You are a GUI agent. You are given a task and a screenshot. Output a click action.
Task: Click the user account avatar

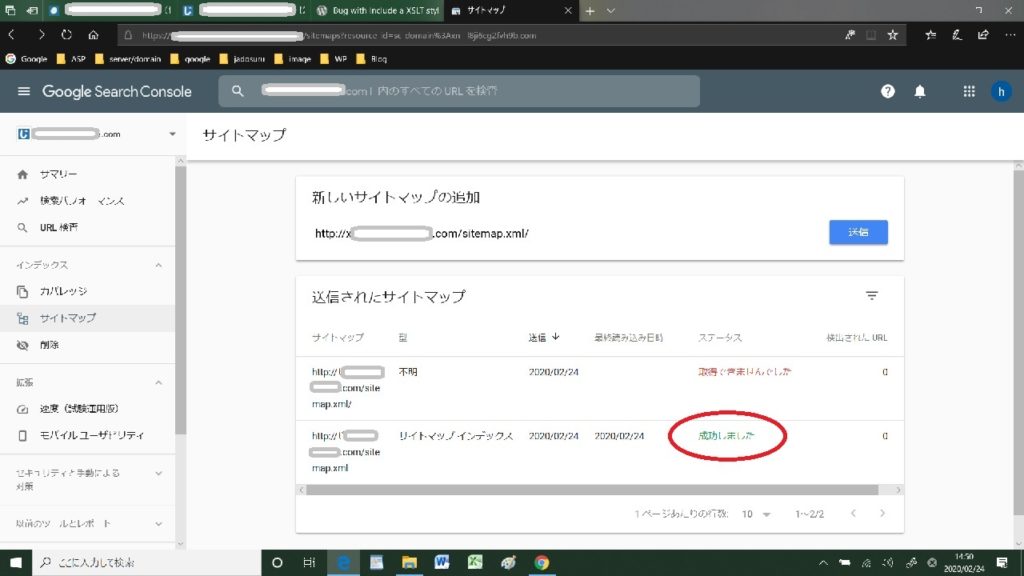tap(1000, 91)
